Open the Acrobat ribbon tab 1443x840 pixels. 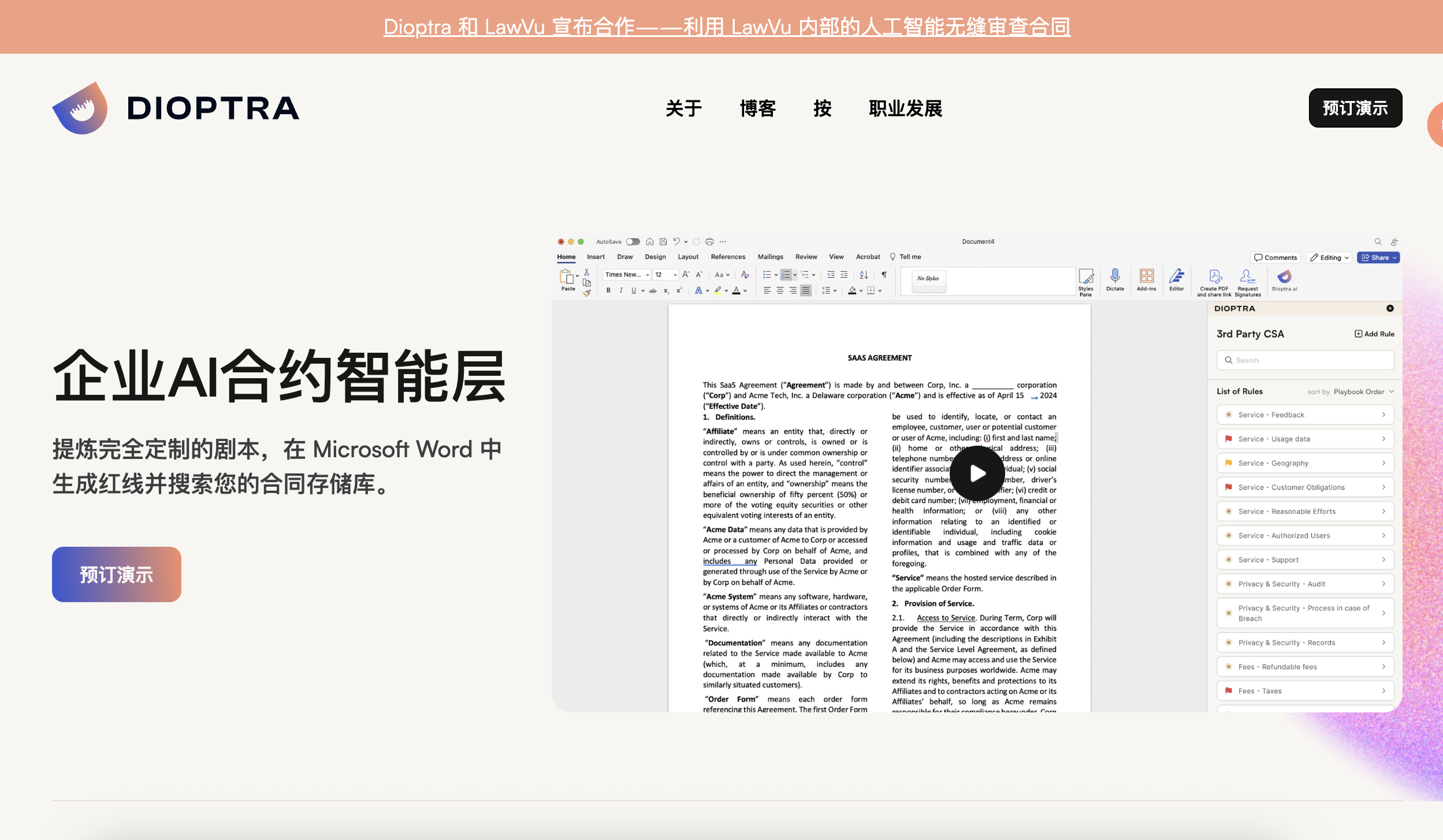coord(868,257)
